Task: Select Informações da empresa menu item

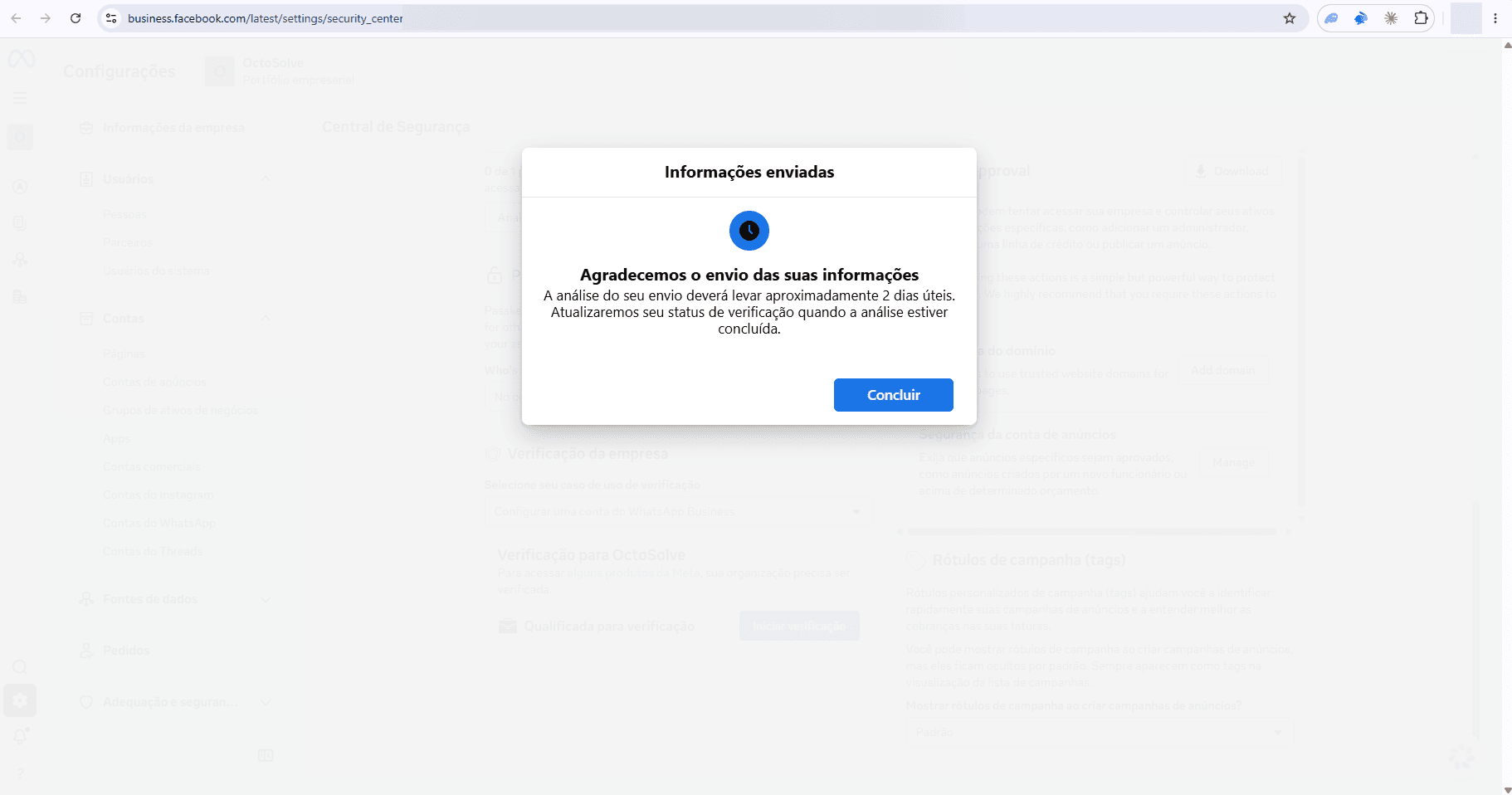Action: (x=173, y=128)
